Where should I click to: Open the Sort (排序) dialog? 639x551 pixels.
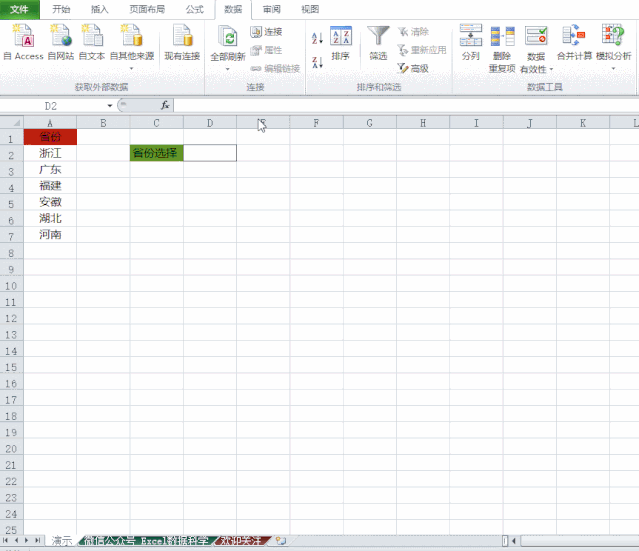[340, 43]
